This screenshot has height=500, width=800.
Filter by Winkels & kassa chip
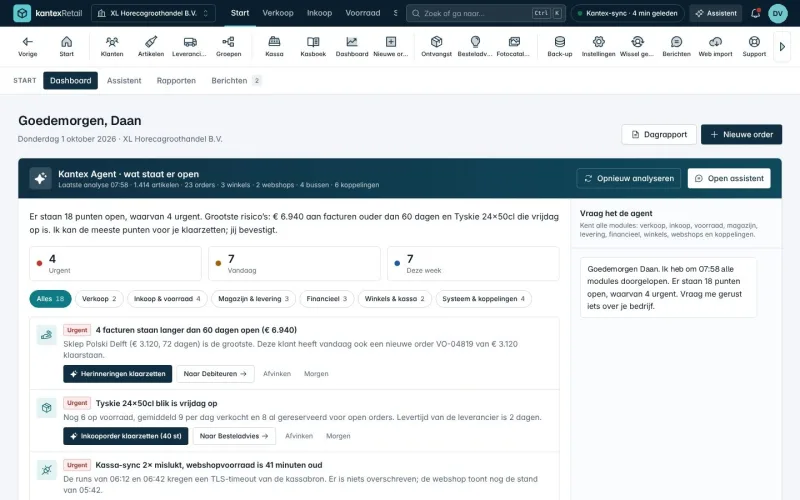(394, 299)
